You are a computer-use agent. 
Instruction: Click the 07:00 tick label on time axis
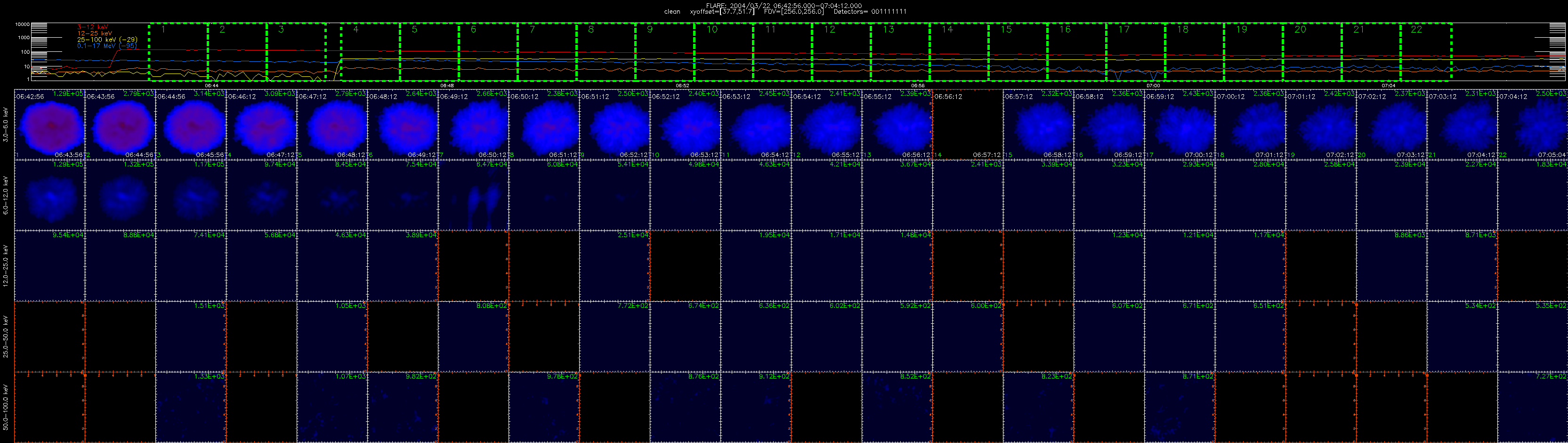point(1153,86)
